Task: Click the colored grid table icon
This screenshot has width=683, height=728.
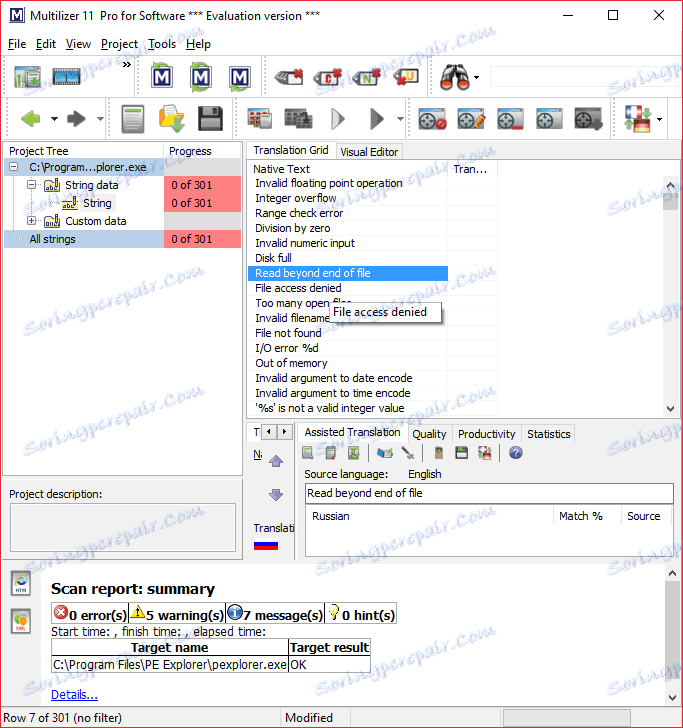Action: tap(260, 119)
